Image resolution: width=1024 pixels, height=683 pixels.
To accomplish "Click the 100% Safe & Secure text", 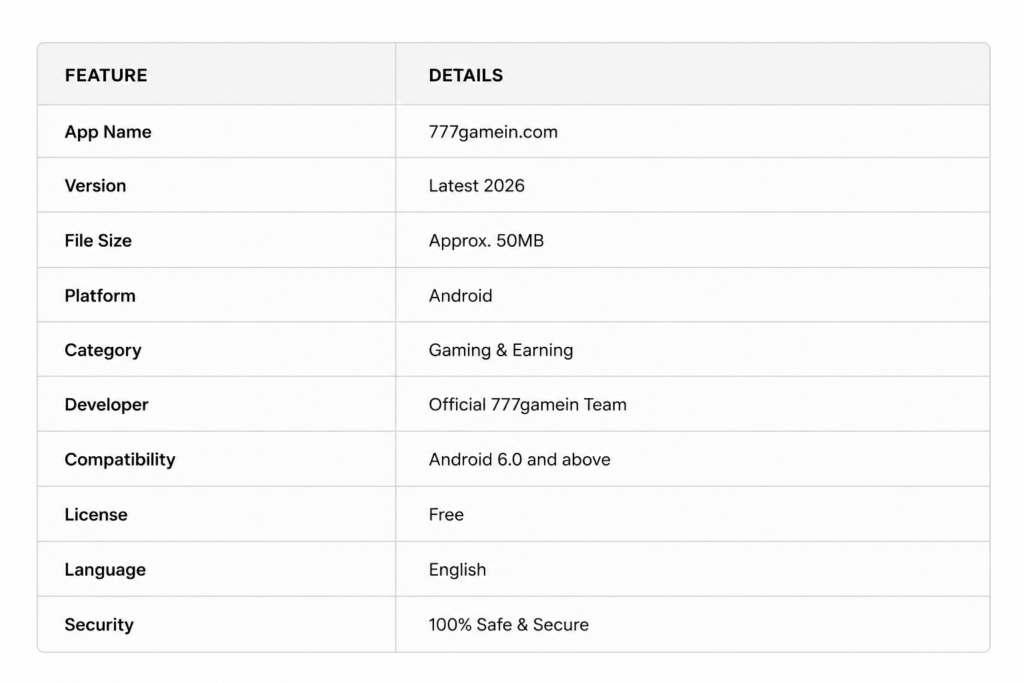I will tap(509, 625).
